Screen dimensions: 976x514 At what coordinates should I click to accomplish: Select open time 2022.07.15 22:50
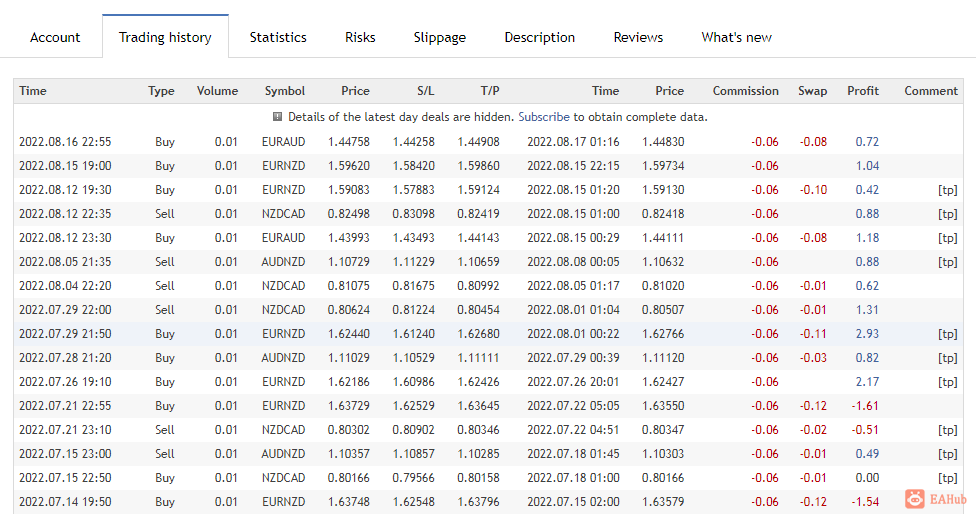65,478
